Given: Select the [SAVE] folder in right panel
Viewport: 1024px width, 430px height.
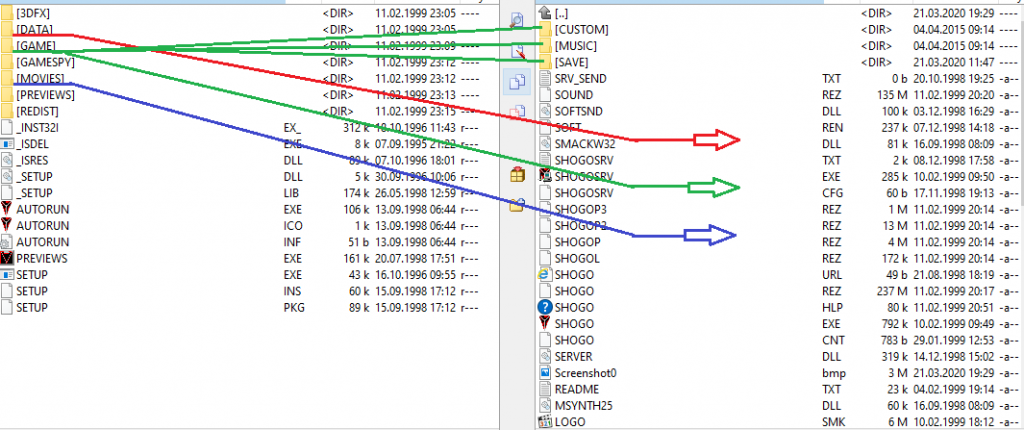Looking at the screenshot, I should pos(780,62).
